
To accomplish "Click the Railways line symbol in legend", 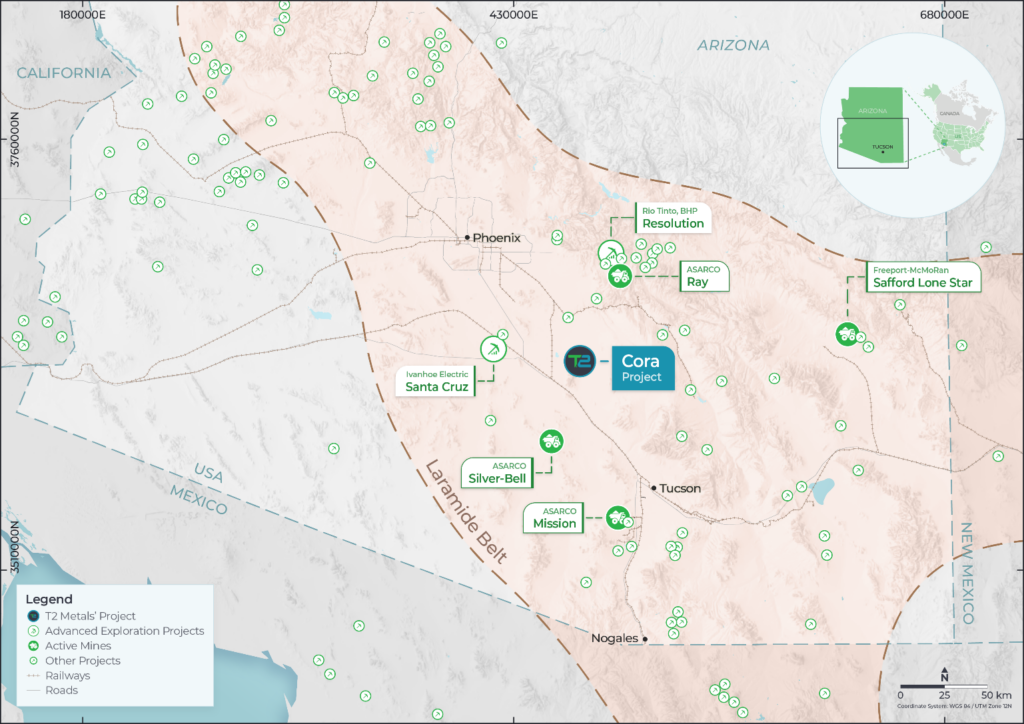I will coord(33,676).
